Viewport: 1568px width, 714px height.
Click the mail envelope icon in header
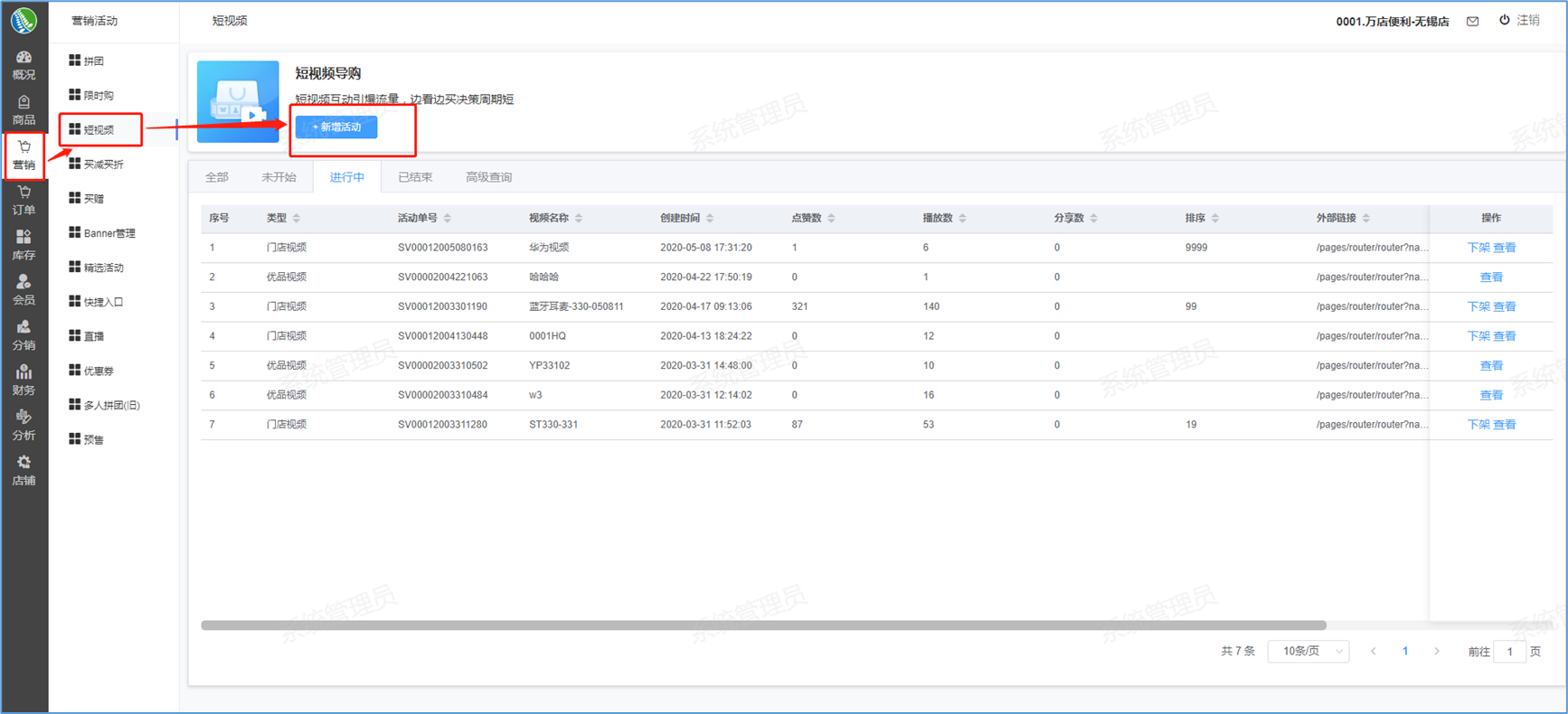(x=1472, y=21)
